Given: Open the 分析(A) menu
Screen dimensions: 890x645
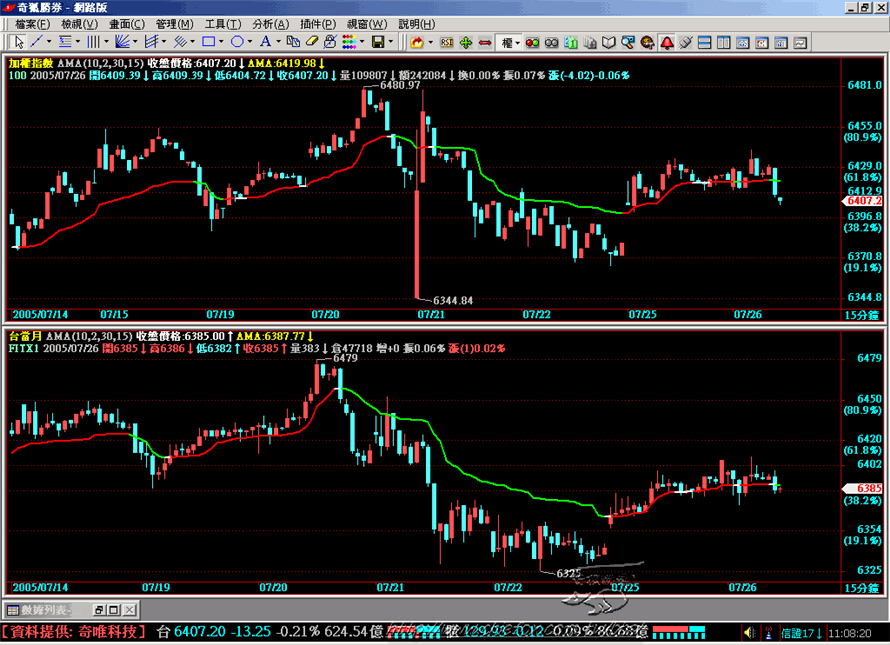Looking at the screenshot, I should (x=268, y=23).
